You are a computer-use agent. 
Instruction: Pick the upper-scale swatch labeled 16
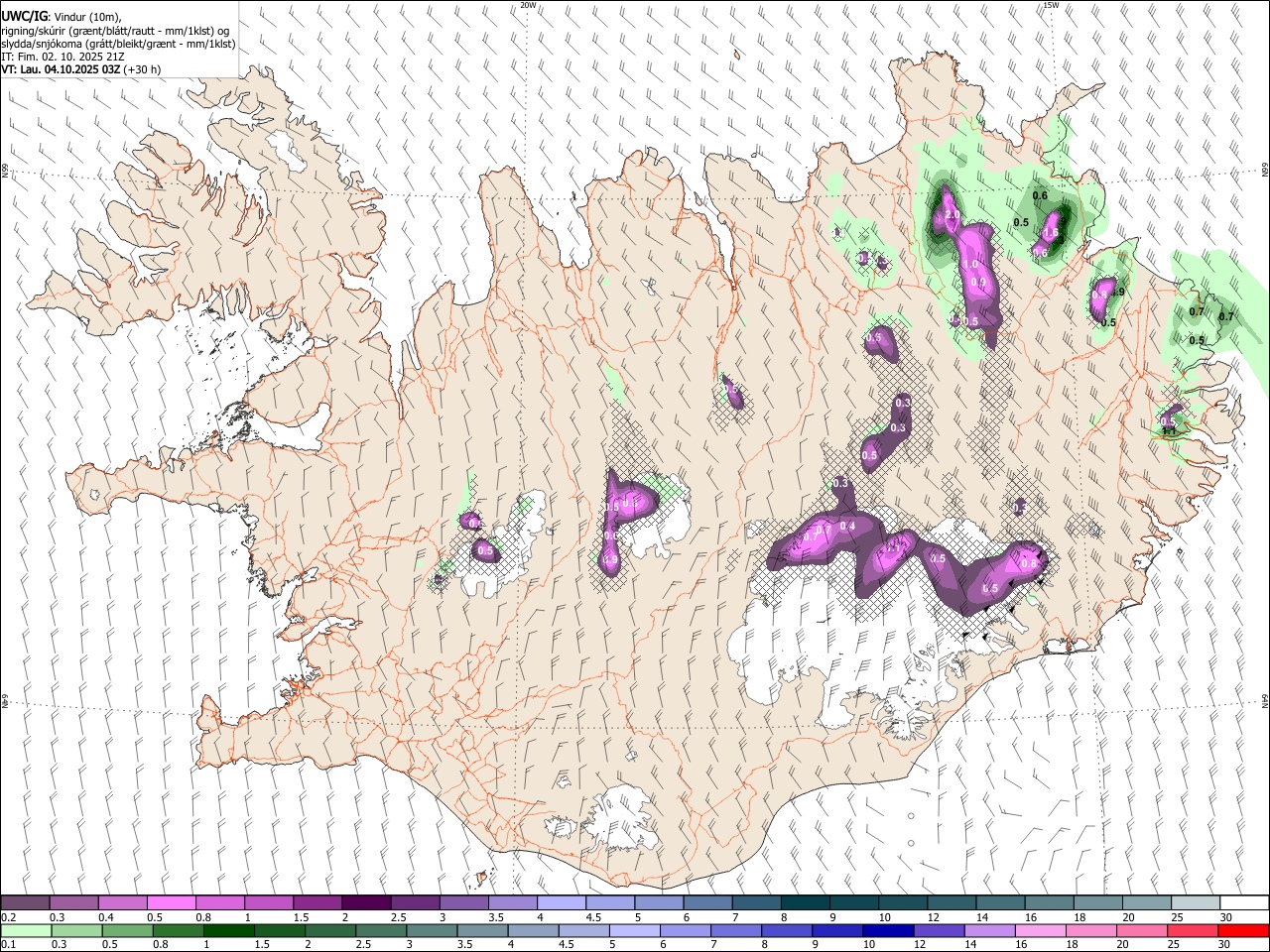click(x=1049, y=903)
